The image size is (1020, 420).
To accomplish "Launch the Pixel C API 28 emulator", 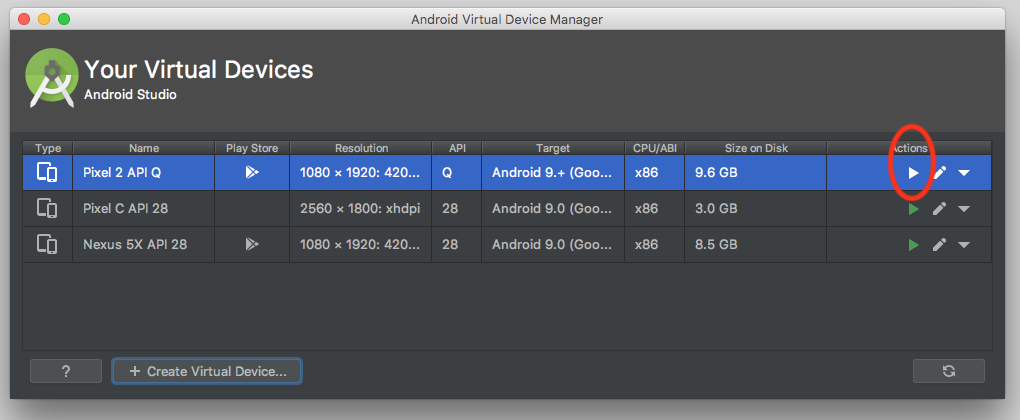I will click(x=913, y=209).
